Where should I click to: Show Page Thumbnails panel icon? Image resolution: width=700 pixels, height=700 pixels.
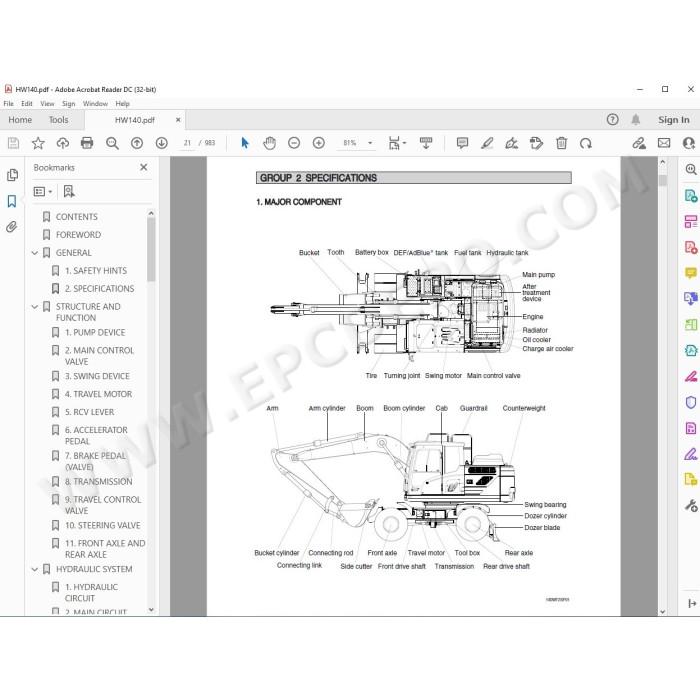(x=12, y=175)
